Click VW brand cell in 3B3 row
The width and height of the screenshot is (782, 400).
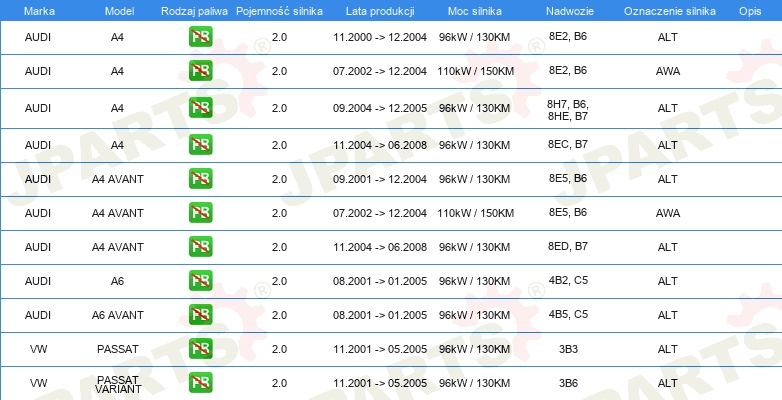38,349
